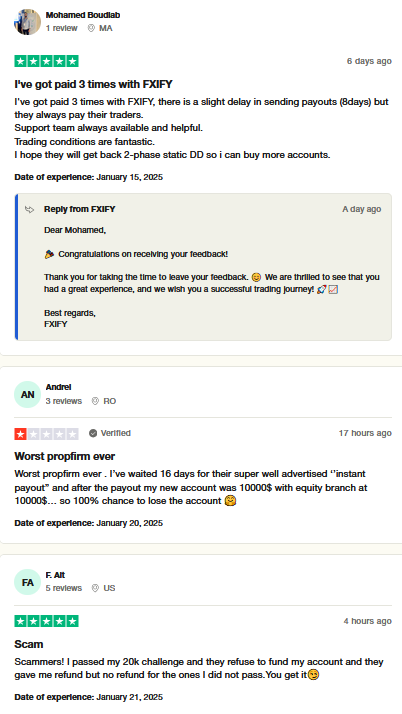Image resolution: width=402 pixels, height=714 pixels.
Task: Open the Worst propfirm ever review title
Action: click(x=65, y=456)
